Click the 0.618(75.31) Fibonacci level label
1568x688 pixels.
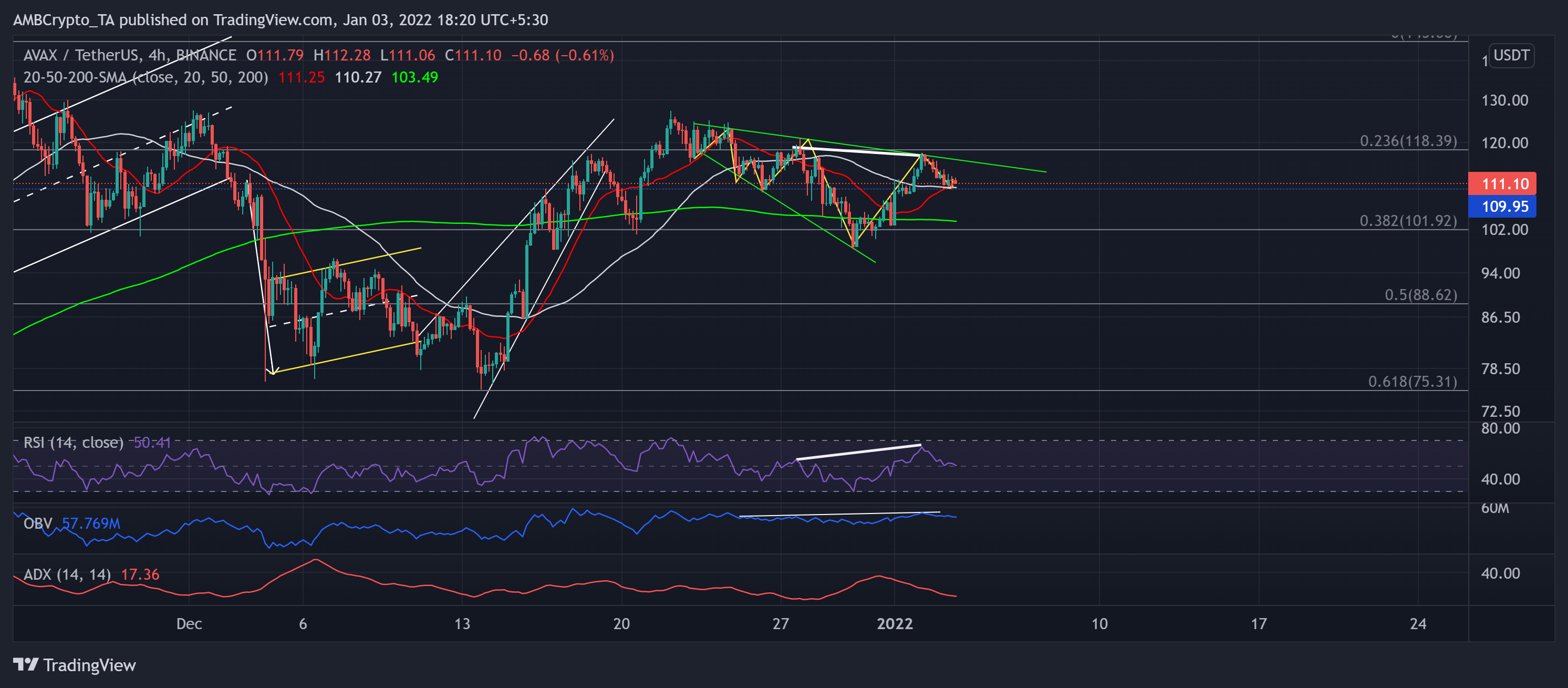[x=1413, y=382]
